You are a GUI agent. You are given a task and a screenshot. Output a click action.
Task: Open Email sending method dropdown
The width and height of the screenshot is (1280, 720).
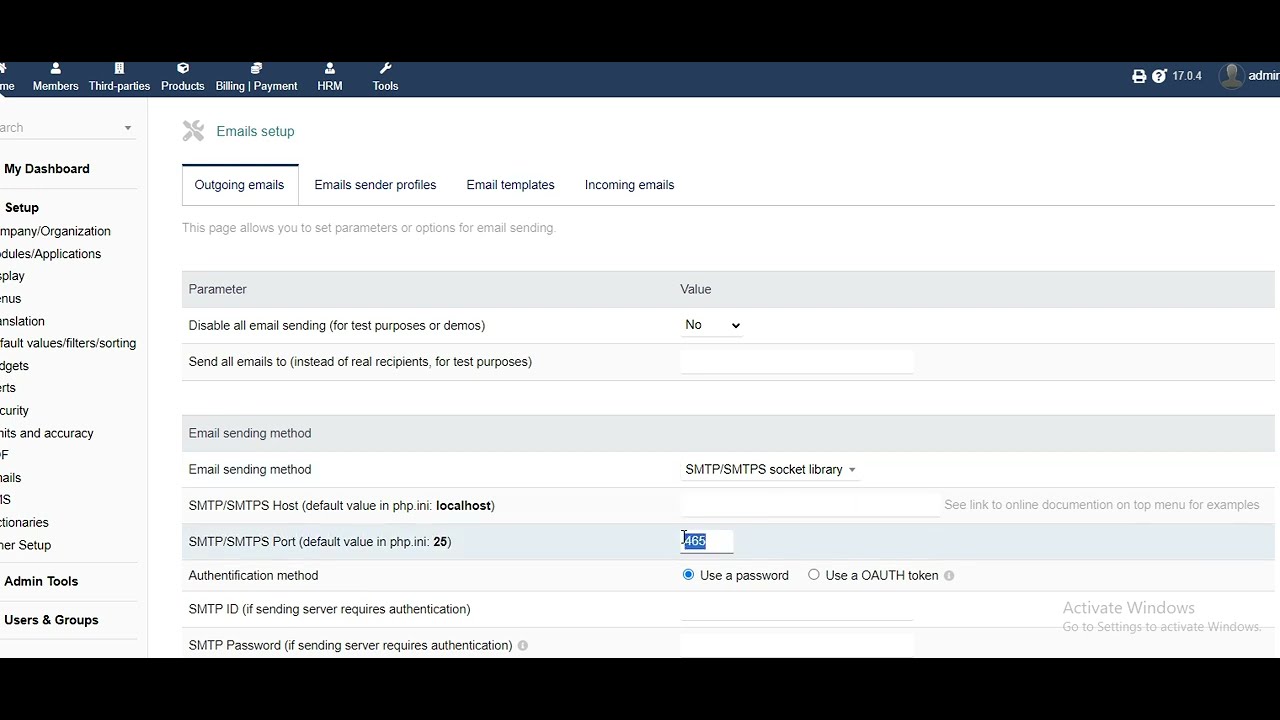coord(770,470)
